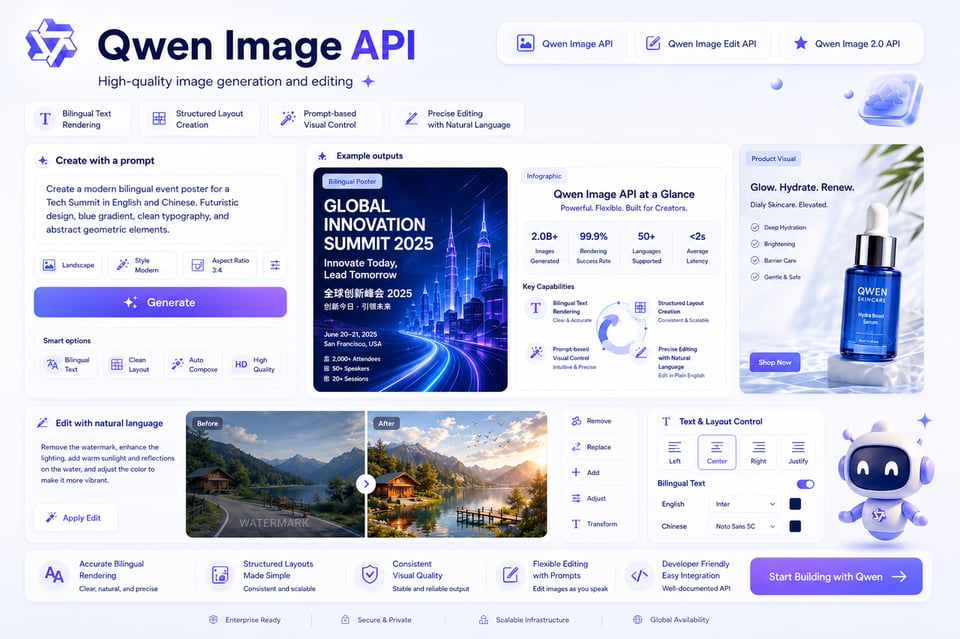960x639 pixels.
Task: Click the Qwen logo icon
Action: tap(51, 43)
